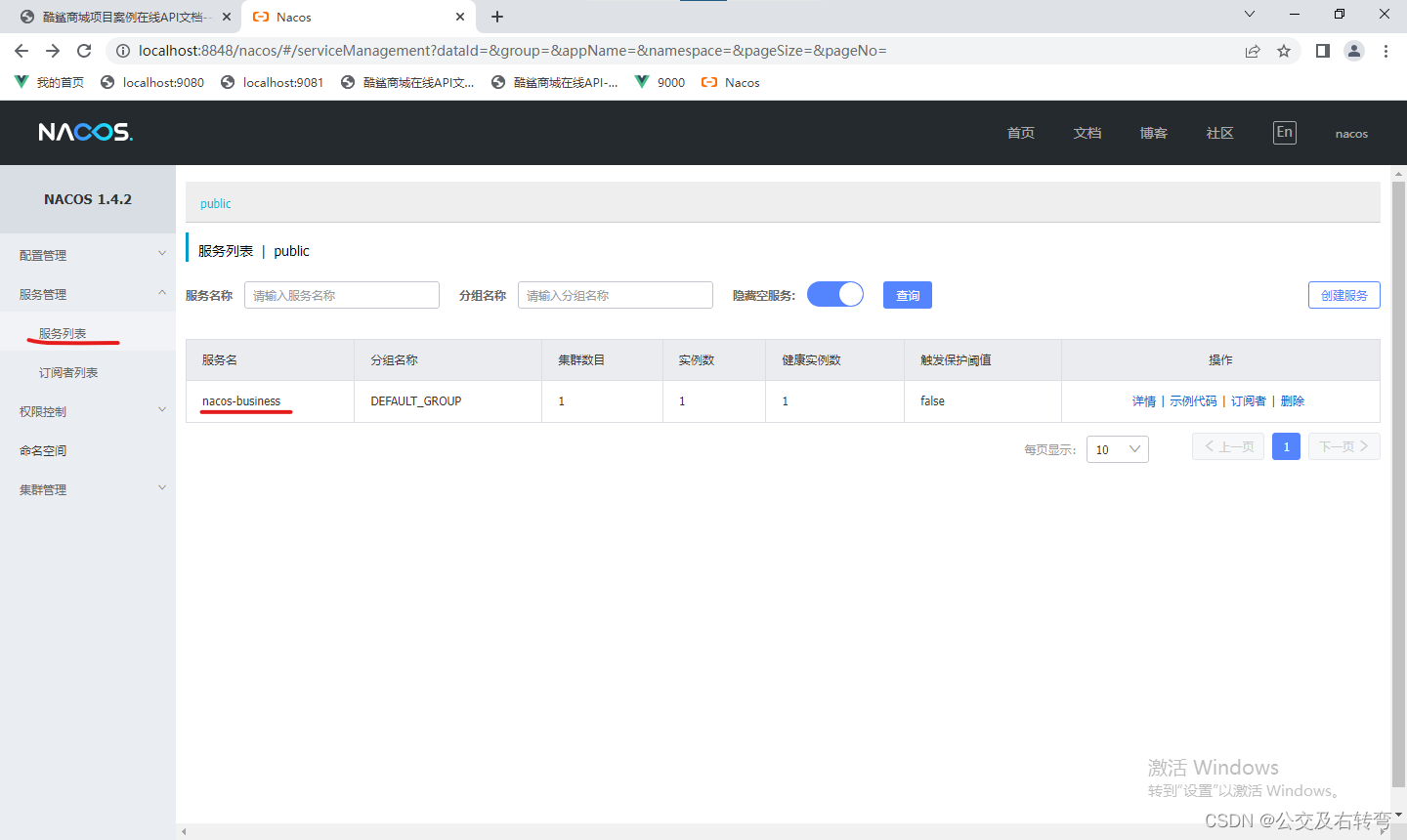Click the 创建服务 button

[x=1343, y=294]
